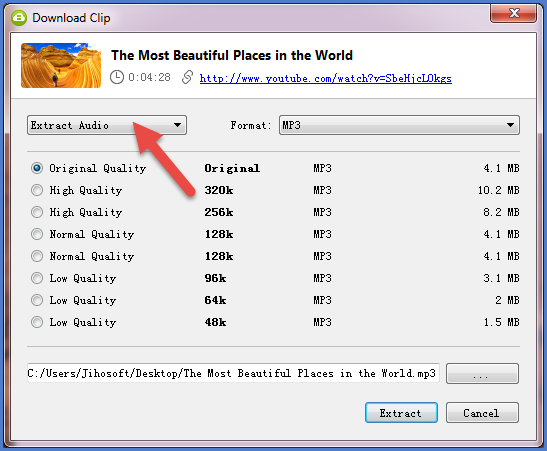Choose the second Normal Quality 128k option
547x451 pixels.
click(37, 256)
